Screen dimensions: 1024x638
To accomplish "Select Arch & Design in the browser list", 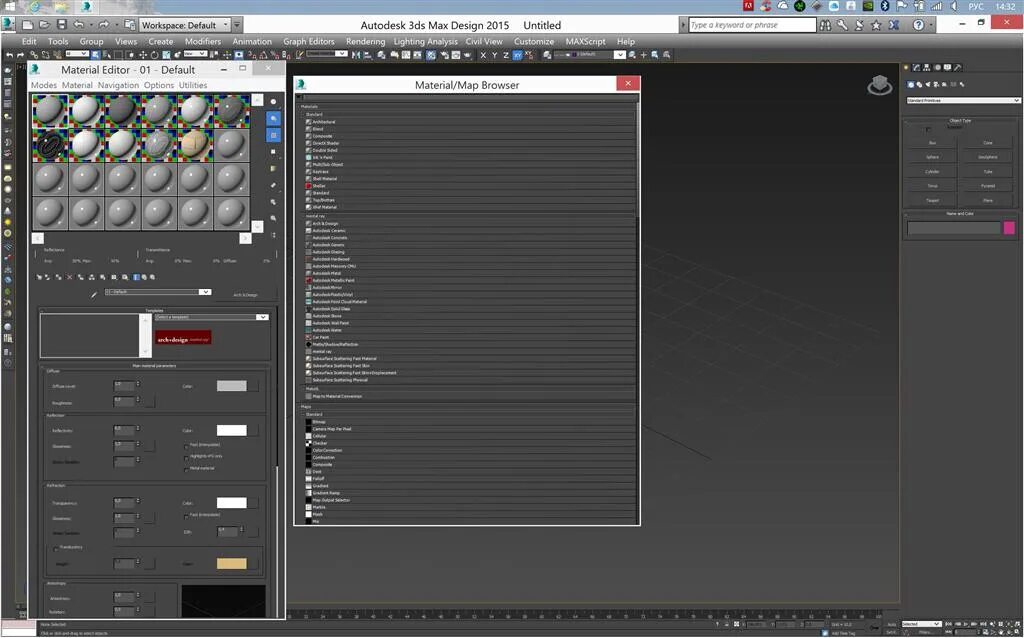I will [x=469, y=223].
